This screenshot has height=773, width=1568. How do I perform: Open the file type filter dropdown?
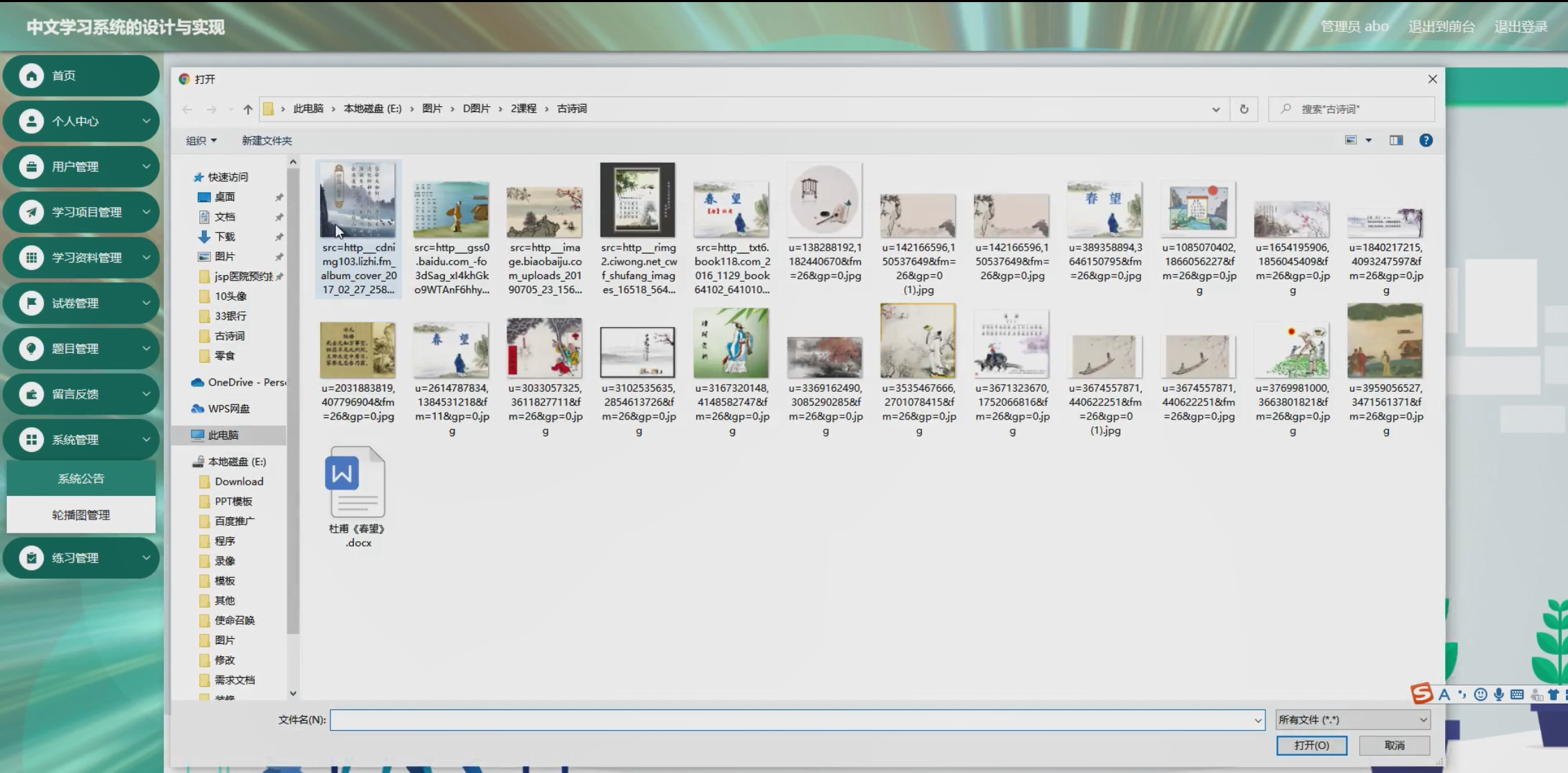click(x=1352, y=720)
